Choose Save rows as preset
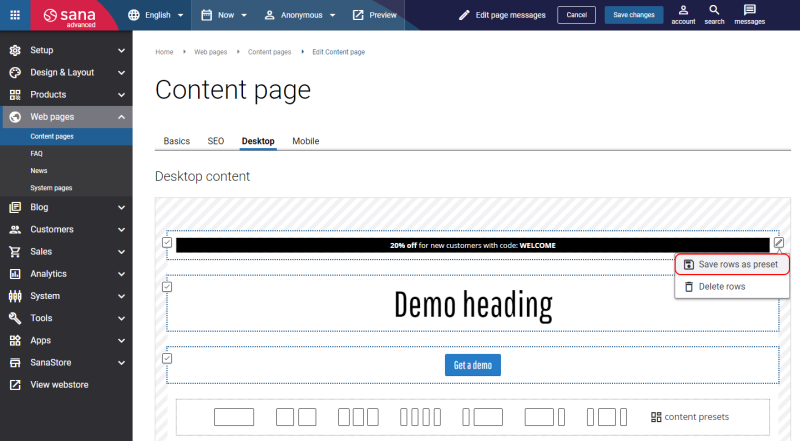Viewport: 800px width, 441px height. pyautogui.click(x=732, y=264)
